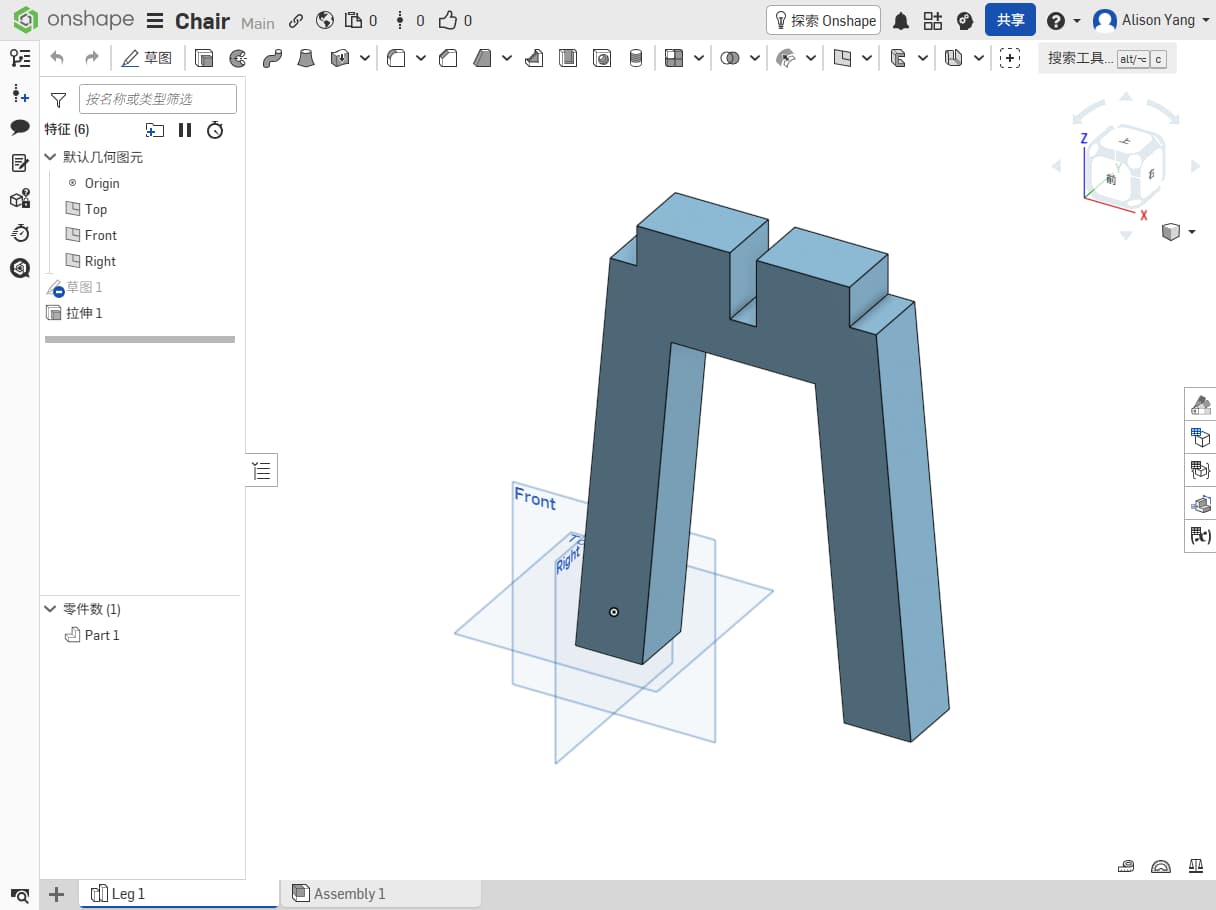Select the Loft tool
Screen dimensions: 1216x910
(x=306, y=58)
